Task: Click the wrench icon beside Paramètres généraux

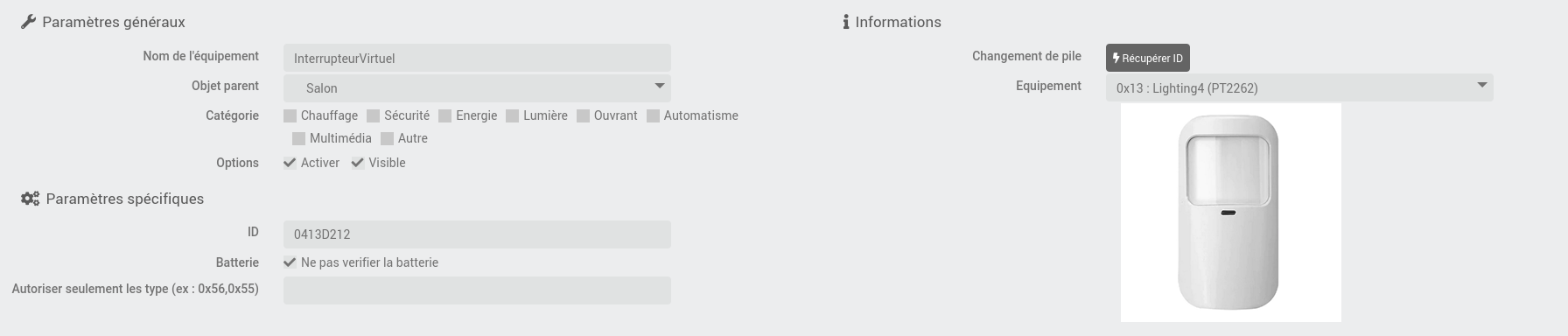Action: [28, 22]
